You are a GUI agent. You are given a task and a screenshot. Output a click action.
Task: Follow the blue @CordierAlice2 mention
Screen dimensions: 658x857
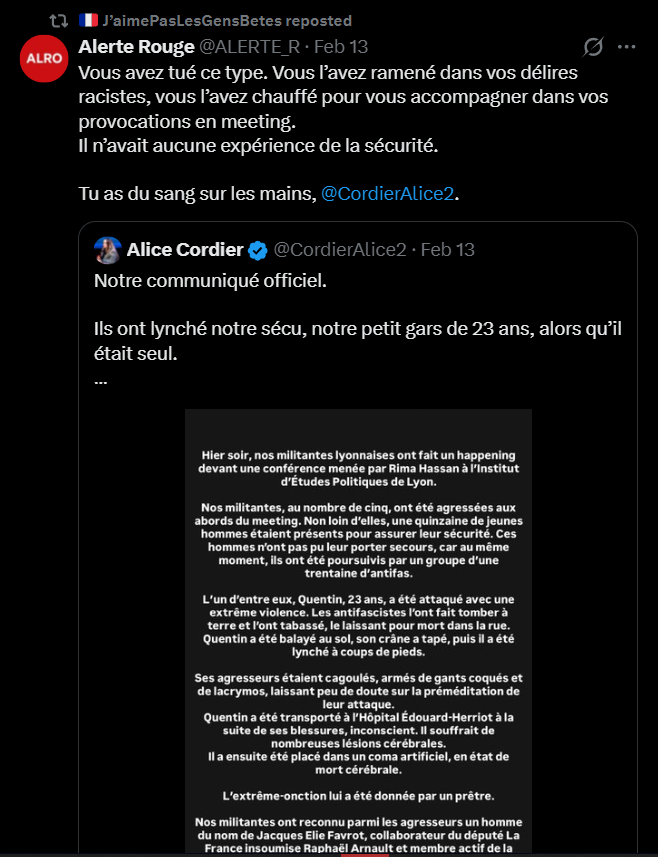(388, 194)
